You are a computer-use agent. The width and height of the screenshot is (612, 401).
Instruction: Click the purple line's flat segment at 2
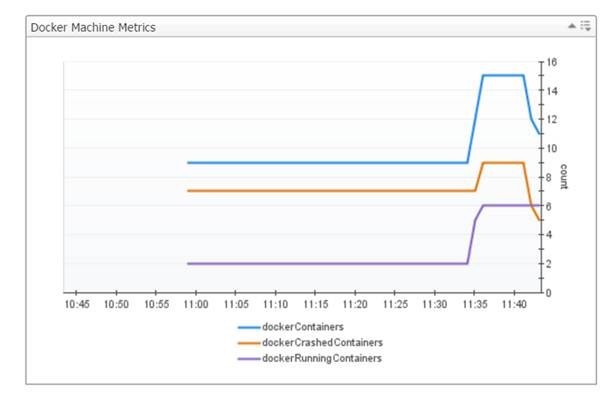pos(327,264)
